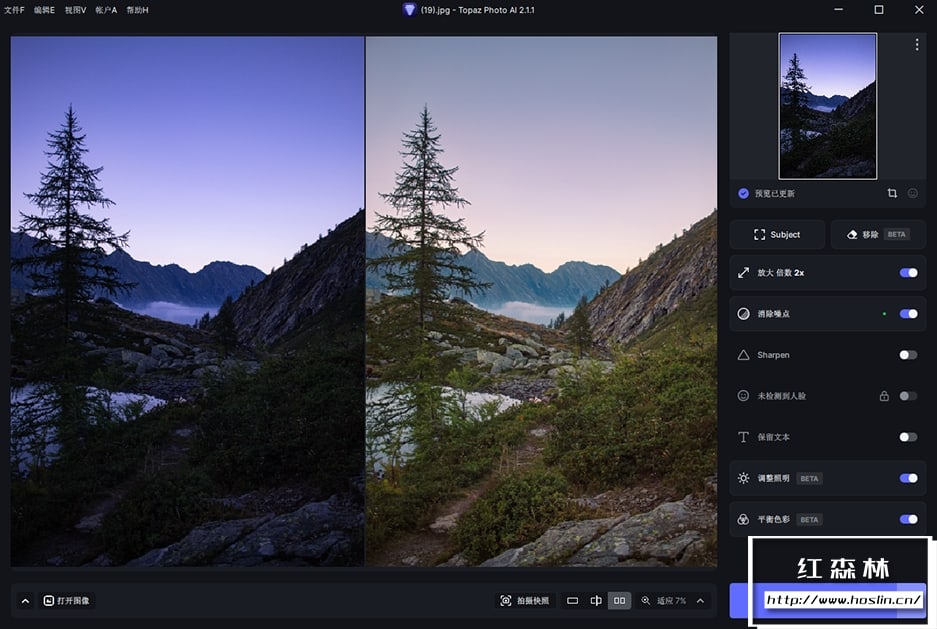The height and width of the screenshot is (629, 937).
Task: Click the 拍摄快照 snapshot button
Action: pyautogui.click(x=525, y=600)
